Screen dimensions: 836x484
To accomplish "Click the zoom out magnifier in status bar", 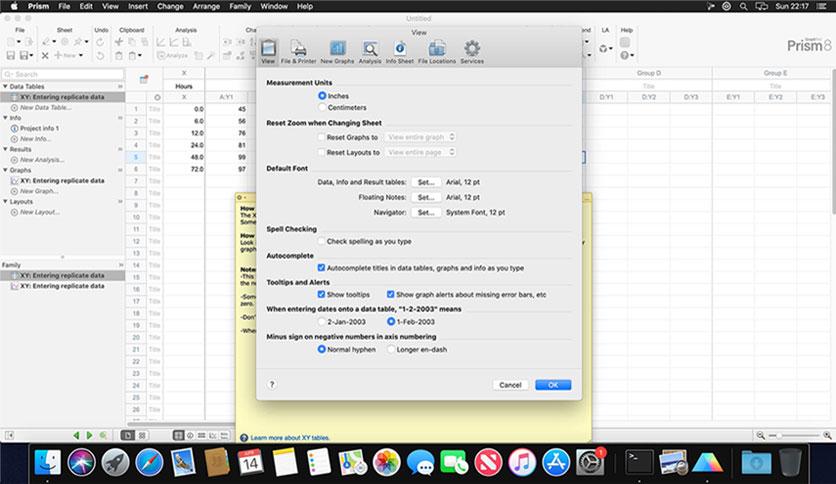I will [x=760, y=435].
